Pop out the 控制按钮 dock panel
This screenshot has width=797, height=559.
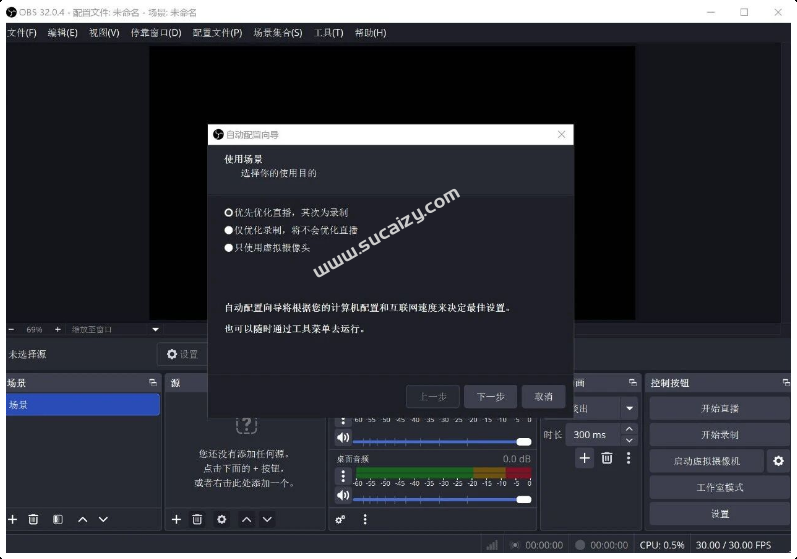(786, 383)
